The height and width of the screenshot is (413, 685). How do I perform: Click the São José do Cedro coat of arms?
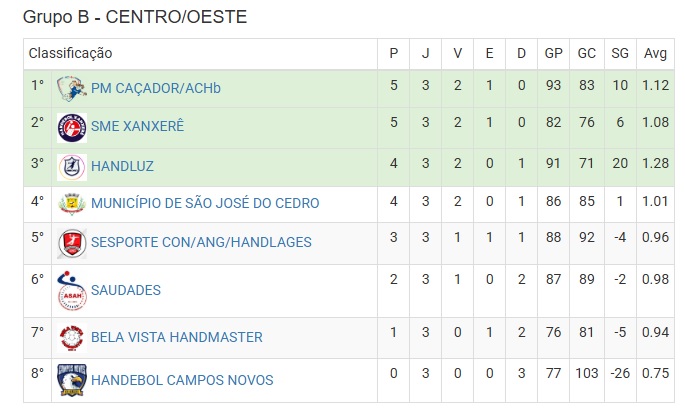[x=72, y=204]
